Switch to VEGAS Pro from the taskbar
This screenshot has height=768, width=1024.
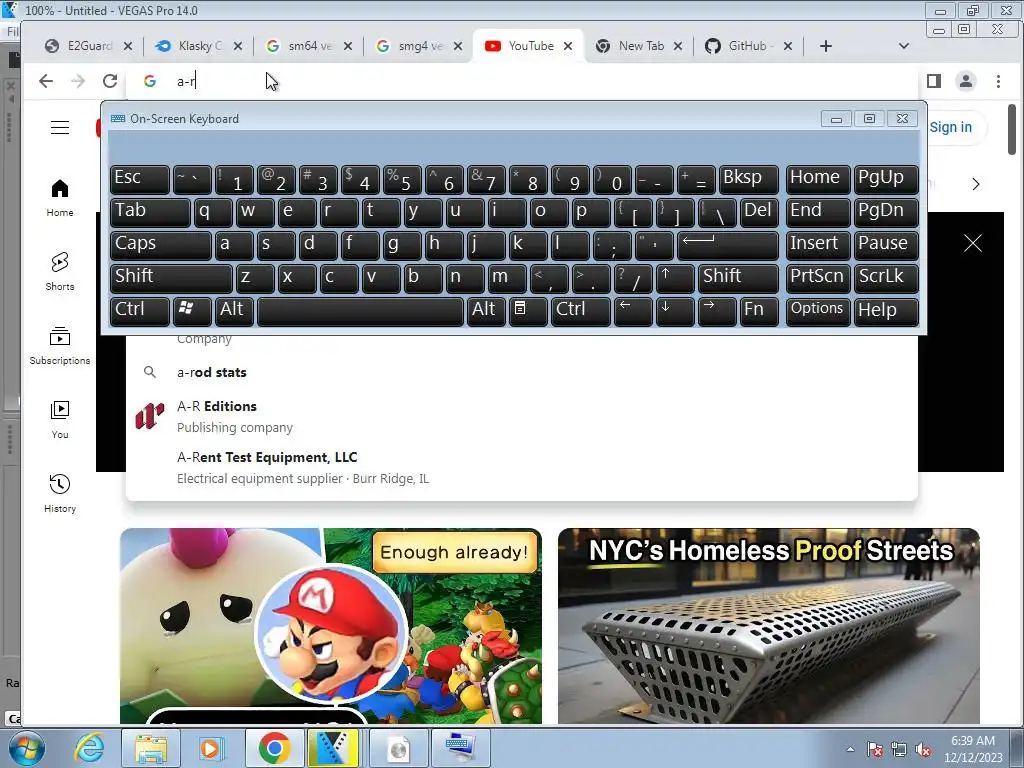pos(334,748)
